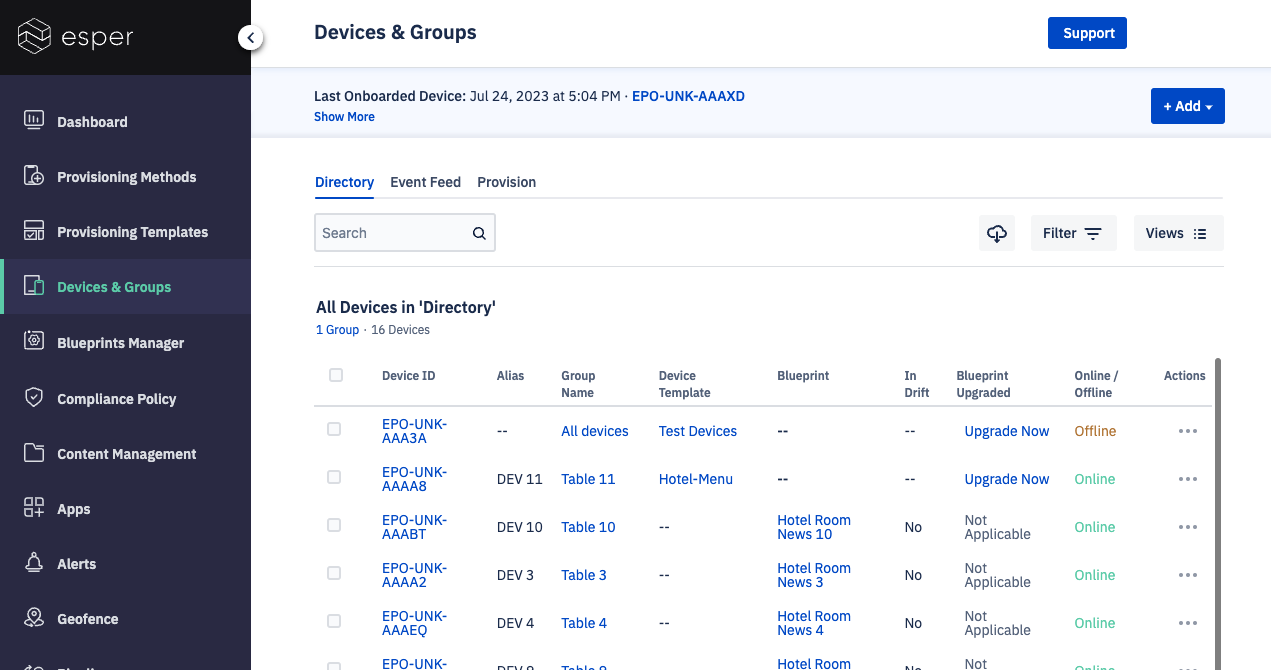This screenshot has width=1271, height=670.
Task: Click the Dashboard sidebar icon
Action: click(34, 121)
